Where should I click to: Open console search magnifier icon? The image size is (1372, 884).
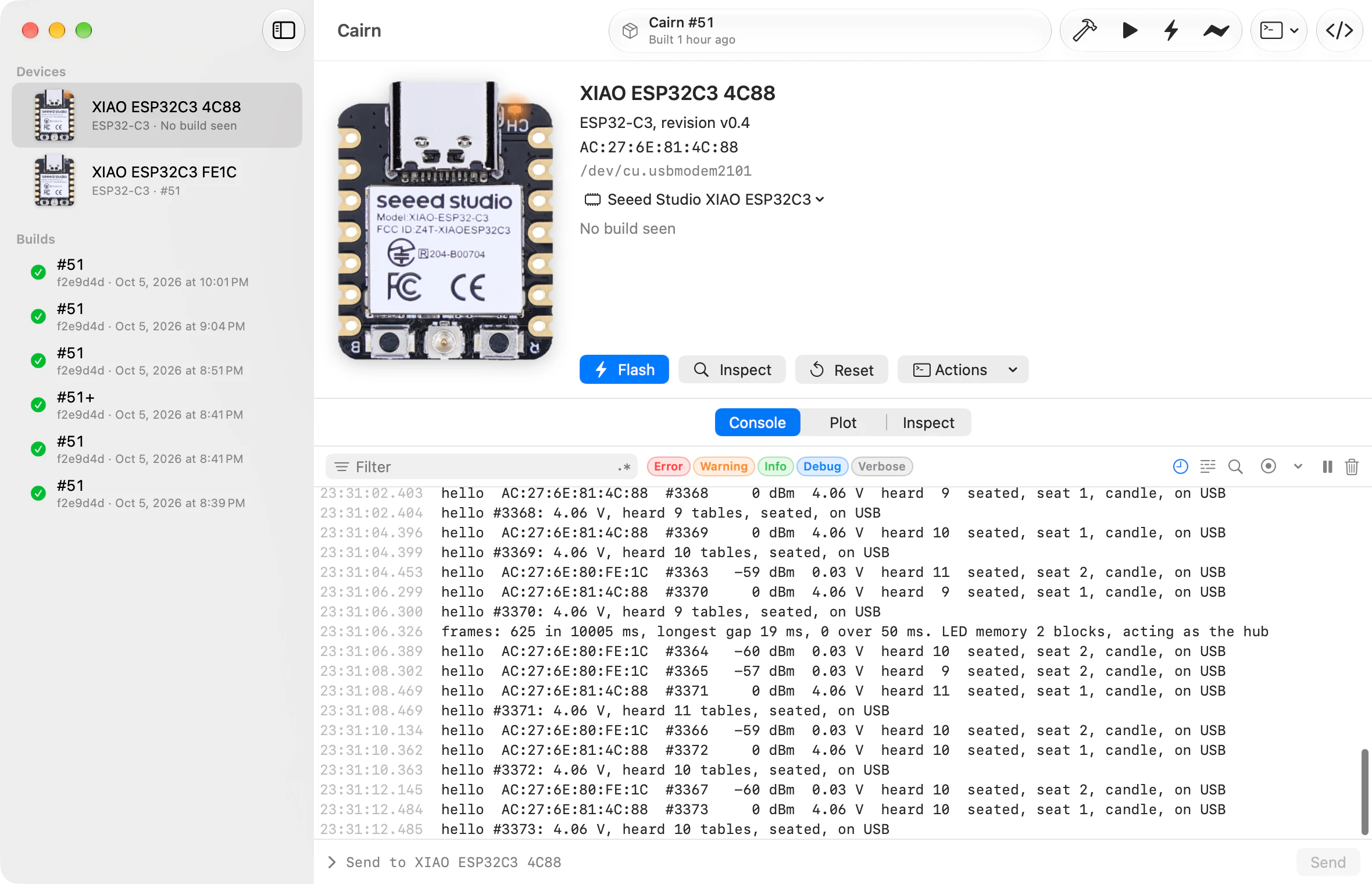[1235, 466]
